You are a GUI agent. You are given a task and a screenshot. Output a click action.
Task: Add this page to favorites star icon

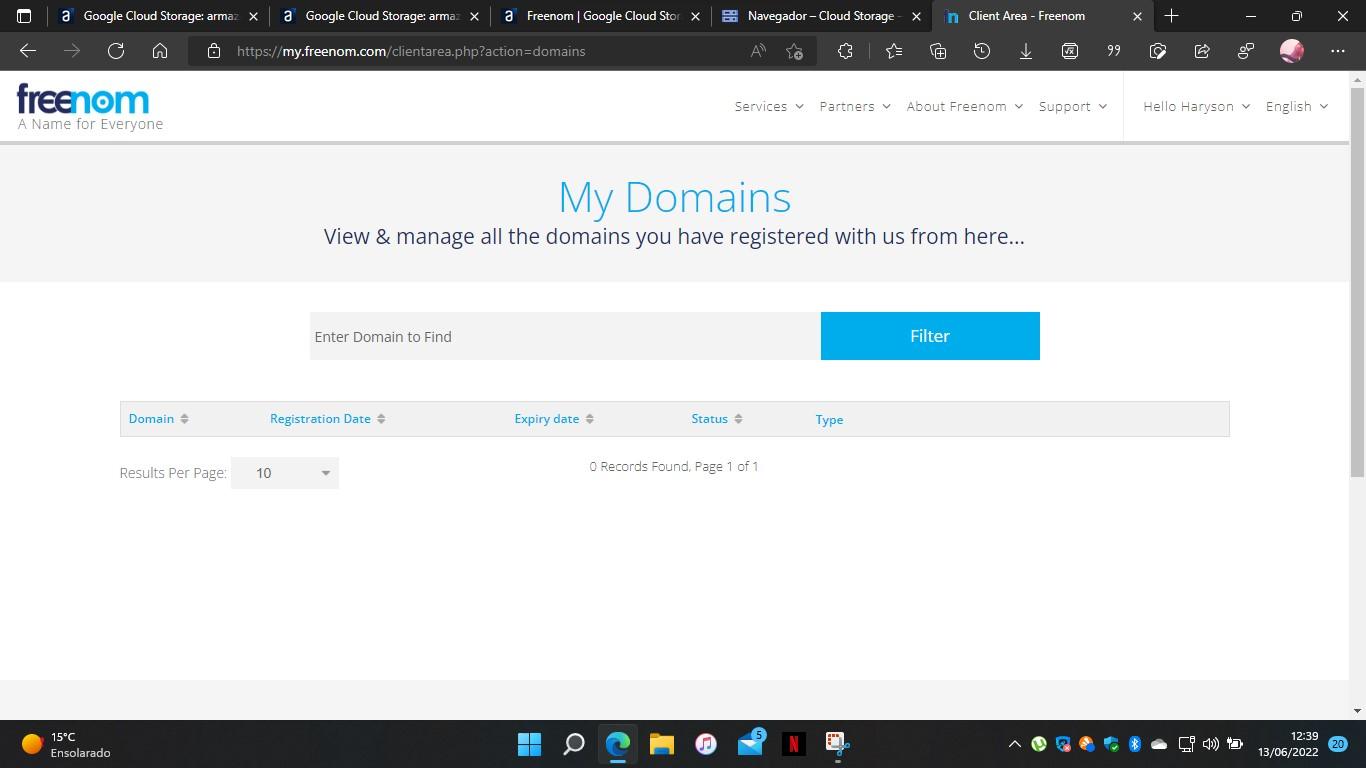click(795, 51)
